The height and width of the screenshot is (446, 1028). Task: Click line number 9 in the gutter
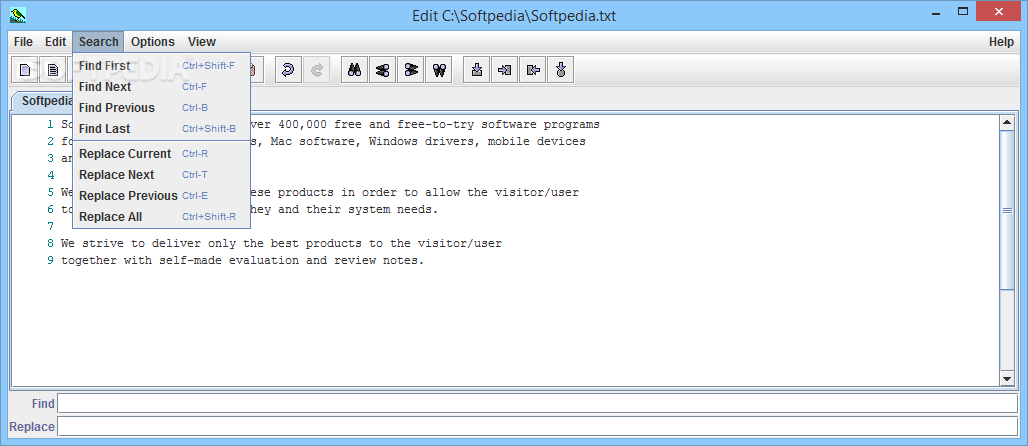(50, 260)
